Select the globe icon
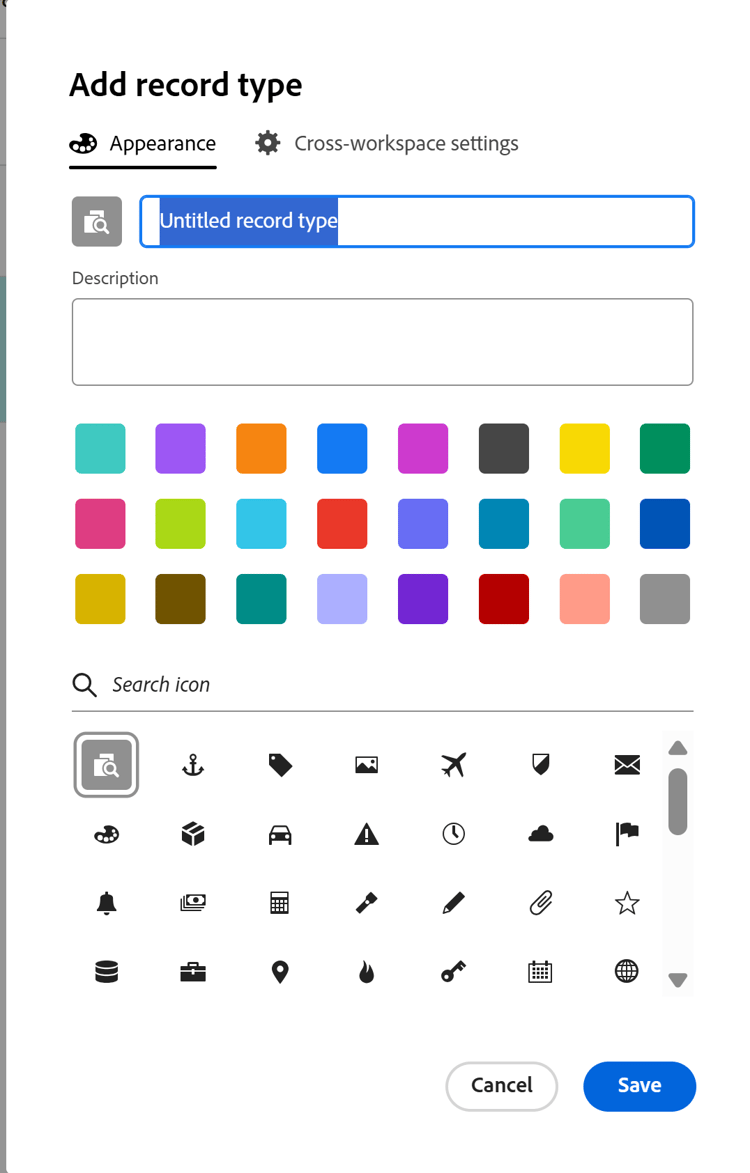Viewport: 750px width, 1173px height. (626, 971)
